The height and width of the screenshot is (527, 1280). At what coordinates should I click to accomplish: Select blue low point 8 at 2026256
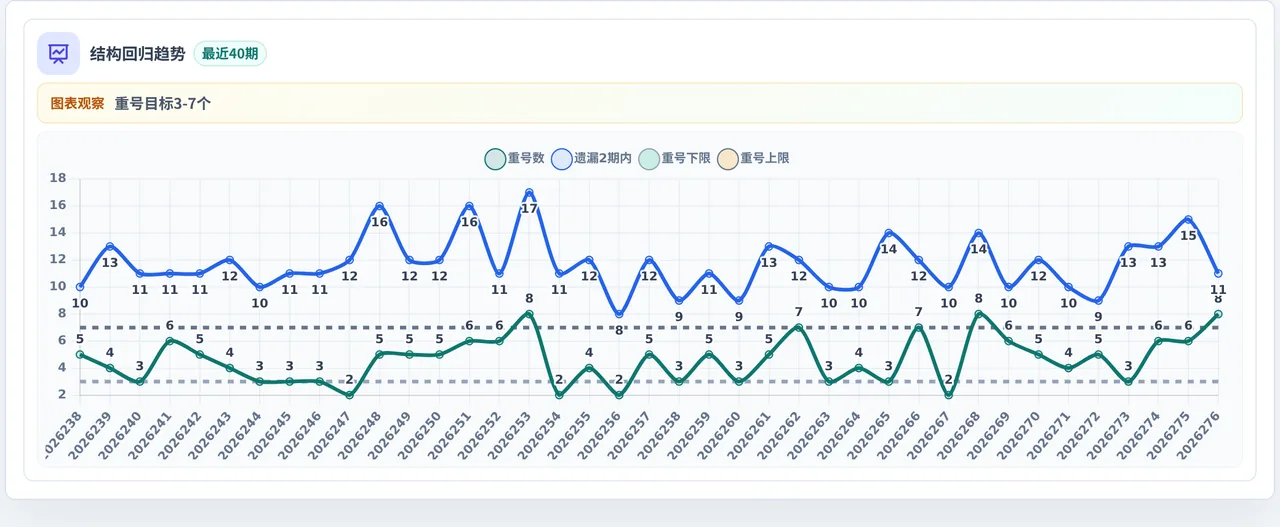(619, 314)
